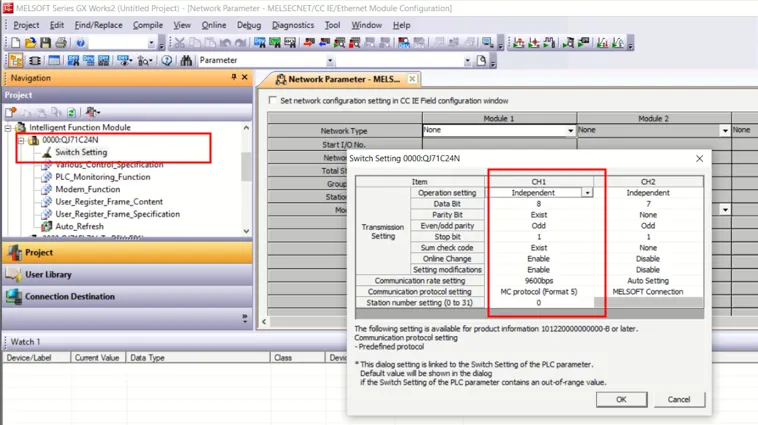Click the project tree vertical scrollbar thumb
The width and height of the screenshot is (758, 425).
pyautogui.click(x=246, y=166)
